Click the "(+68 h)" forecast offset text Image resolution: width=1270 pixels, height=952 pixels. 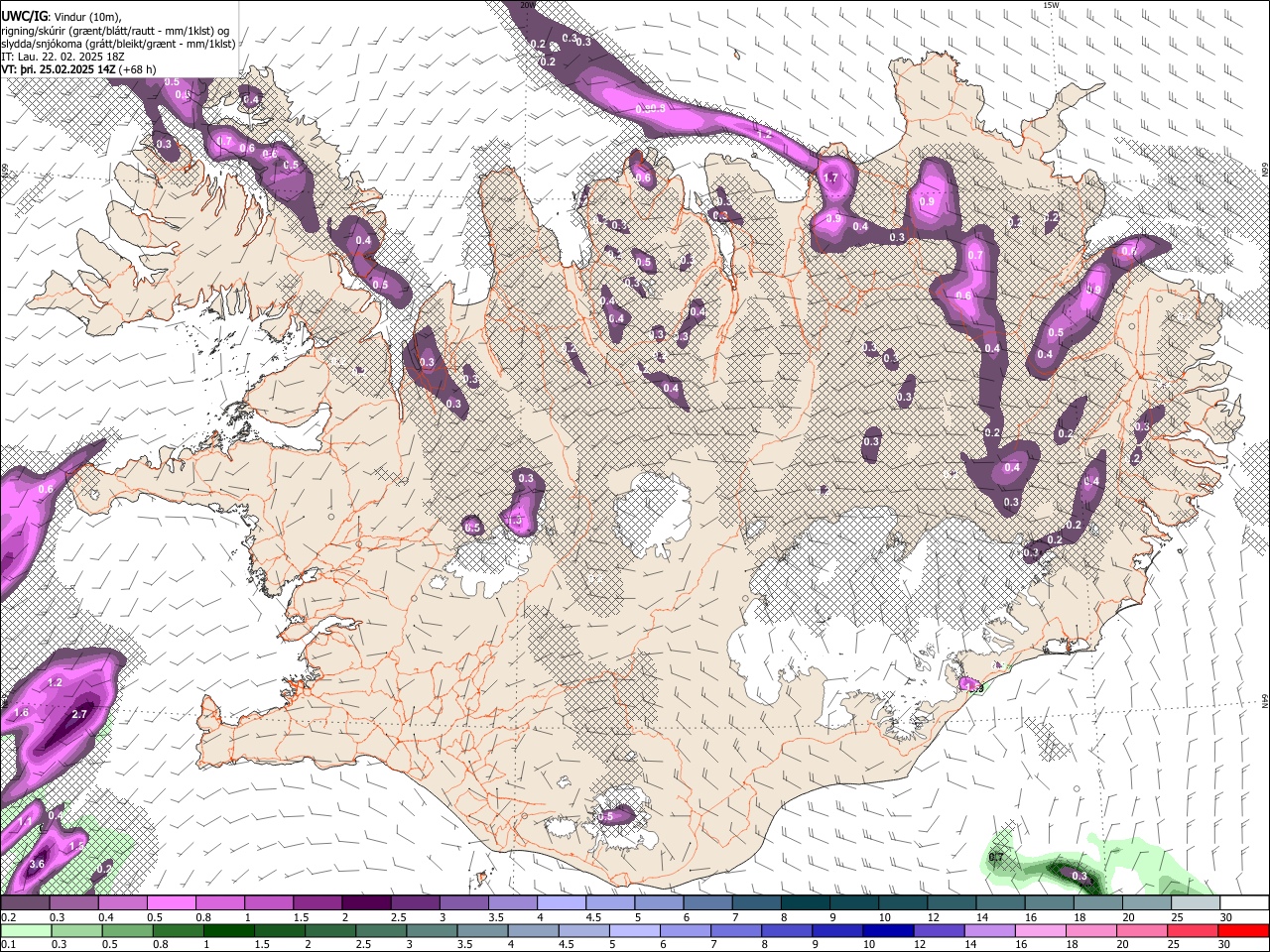(136, 69)
